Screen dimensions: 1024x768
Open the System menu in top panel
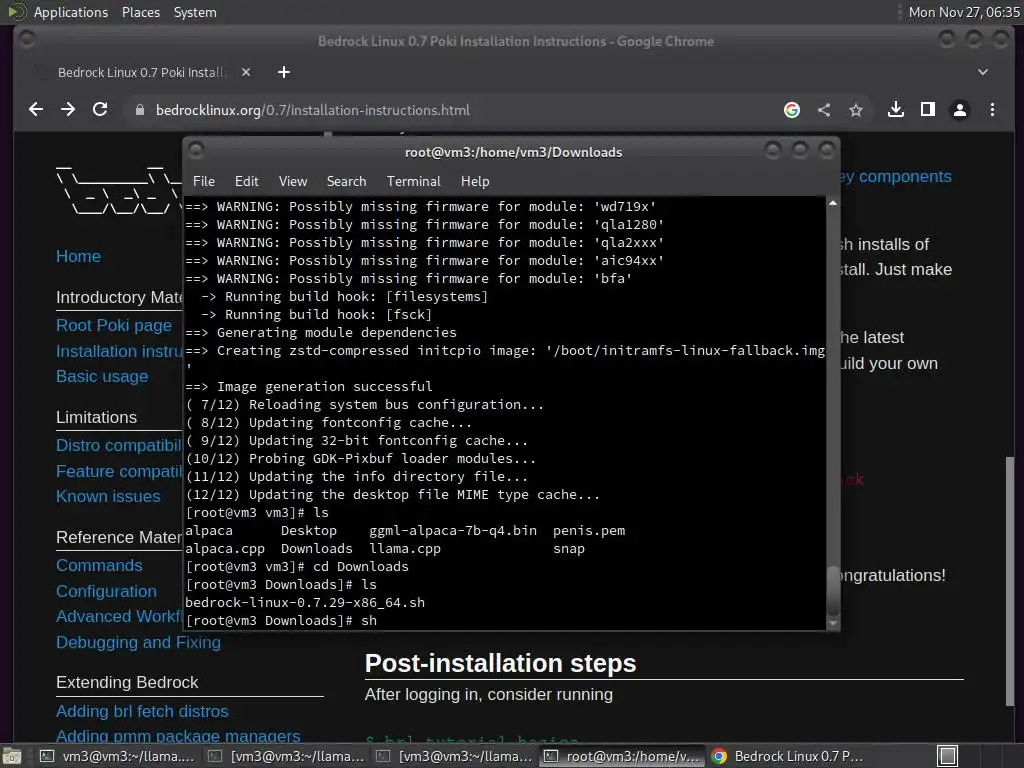[195, 12]
